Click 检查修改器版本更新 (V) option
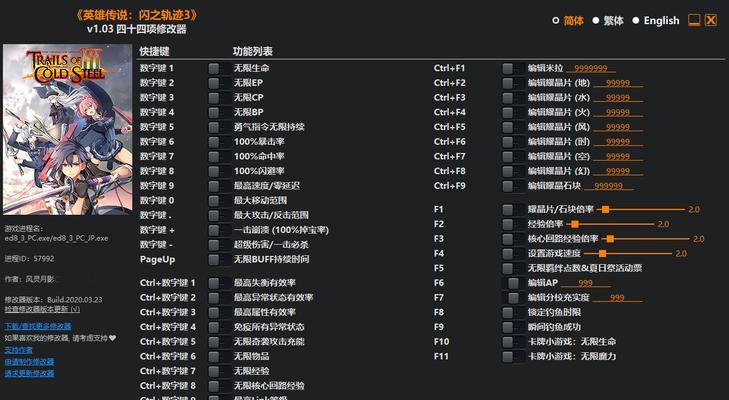Screen dimensions: 729x400 point(42,309)
